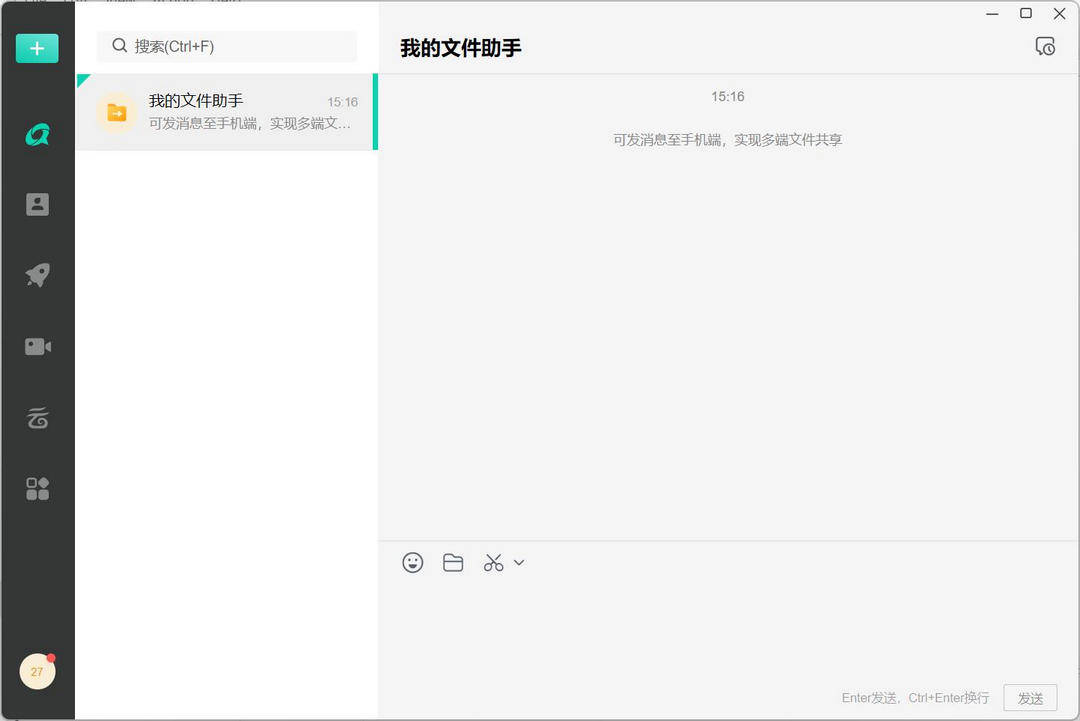Maximize the application window
The height and width of the screenshot is (721, 1080).
tap(1026, 14)
